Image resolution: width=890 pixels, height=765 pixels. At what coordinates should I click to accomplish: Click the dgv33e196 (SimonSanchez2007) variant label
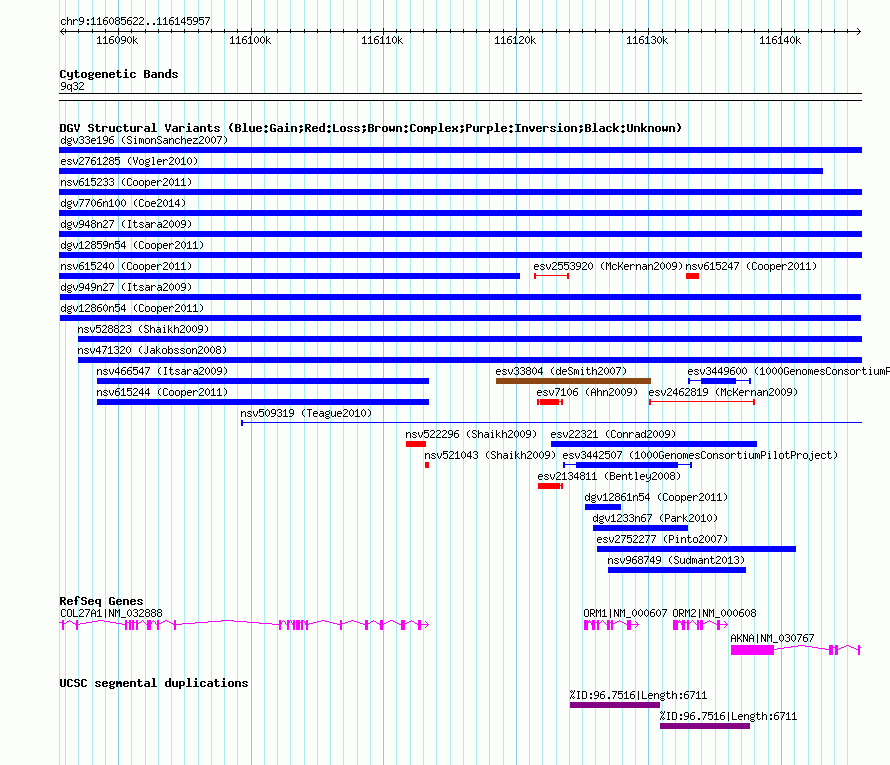click(x=144, y=140)
